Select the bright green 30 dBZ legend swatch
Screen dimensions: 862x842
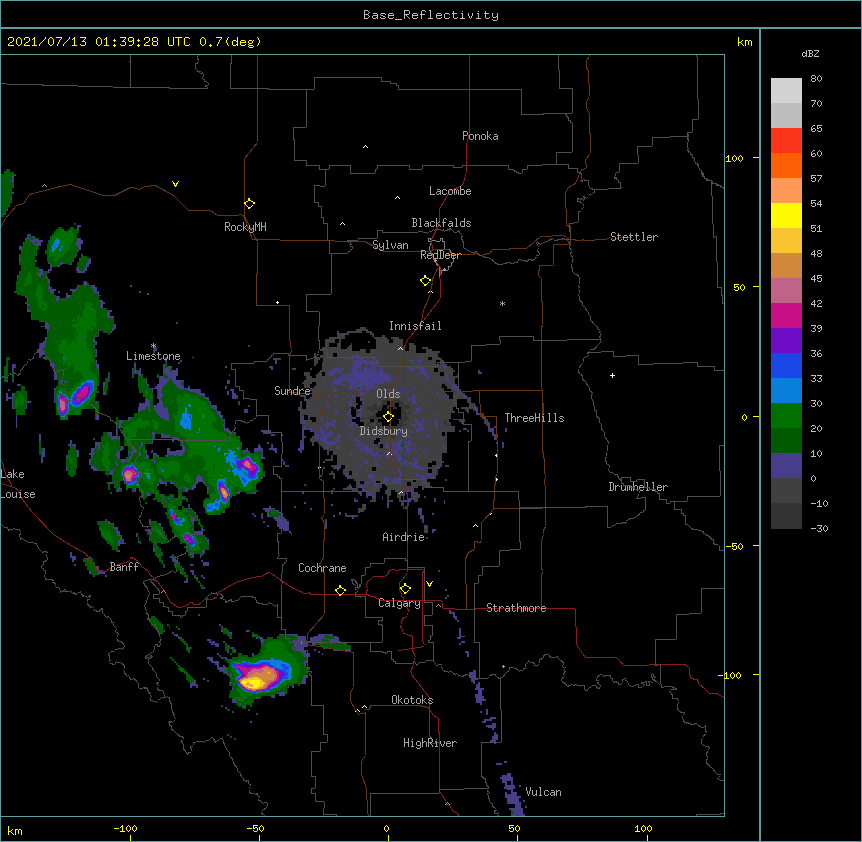click(786, 416)
